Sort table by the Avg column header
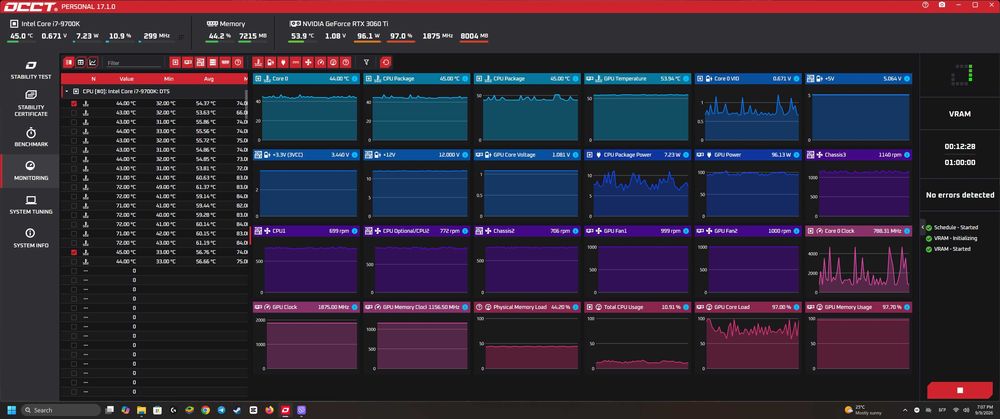Screen dimensions: 1000x419 pos(209,79)
